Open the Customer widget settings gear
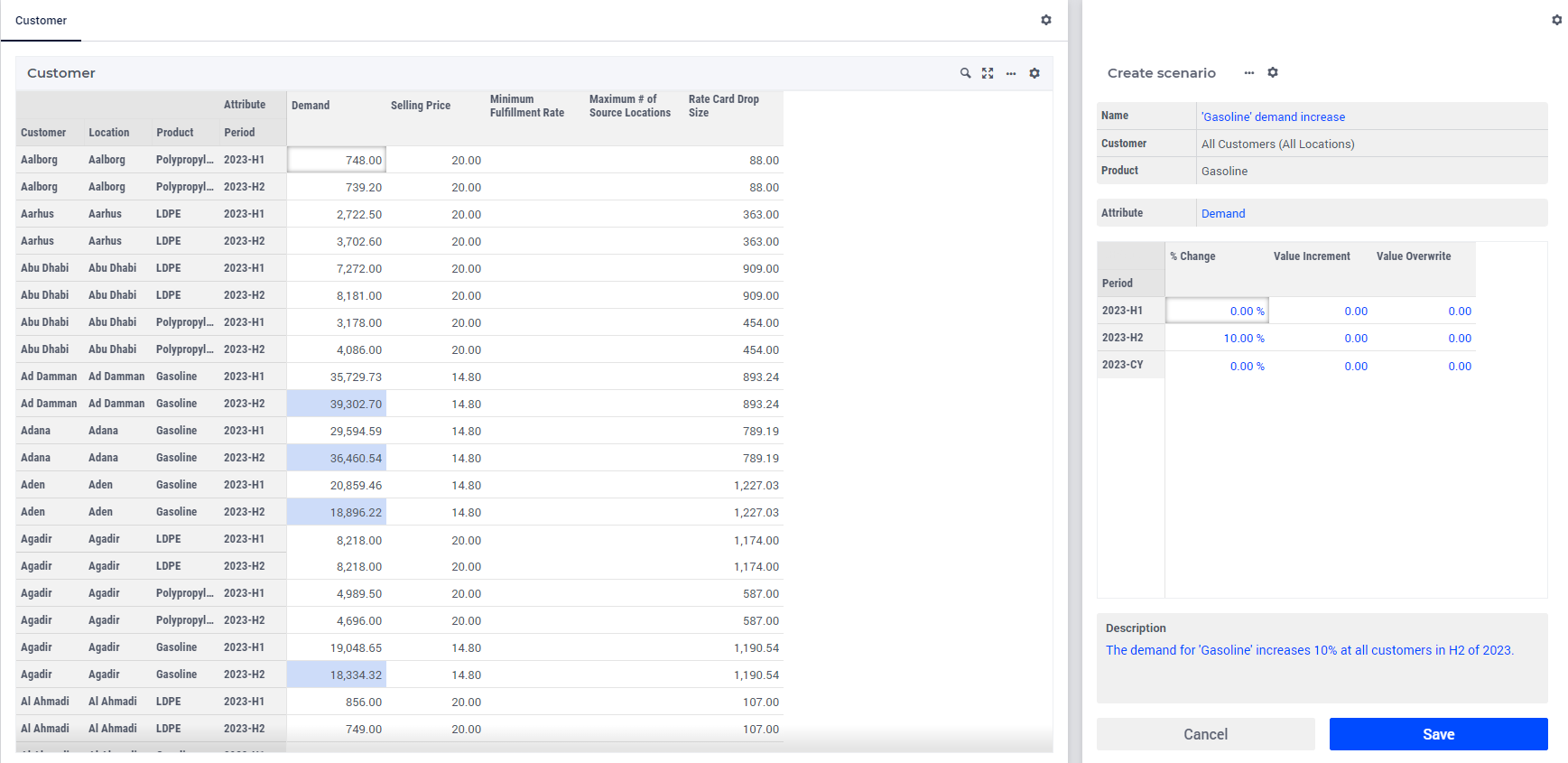Image resolution: width=1568 pixels, height=763 pixels. 1035,73
